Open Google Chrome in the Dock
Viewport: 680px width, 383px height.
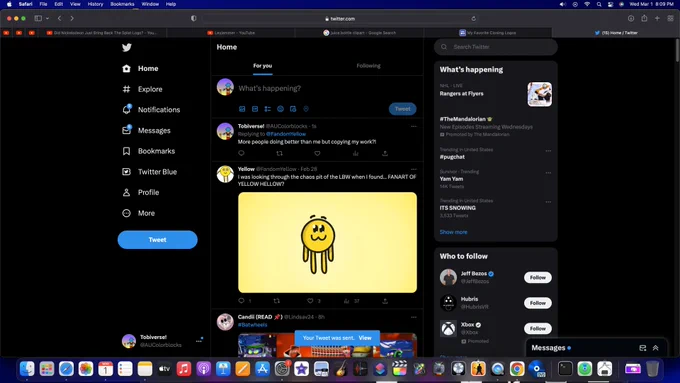coord(517,369)
